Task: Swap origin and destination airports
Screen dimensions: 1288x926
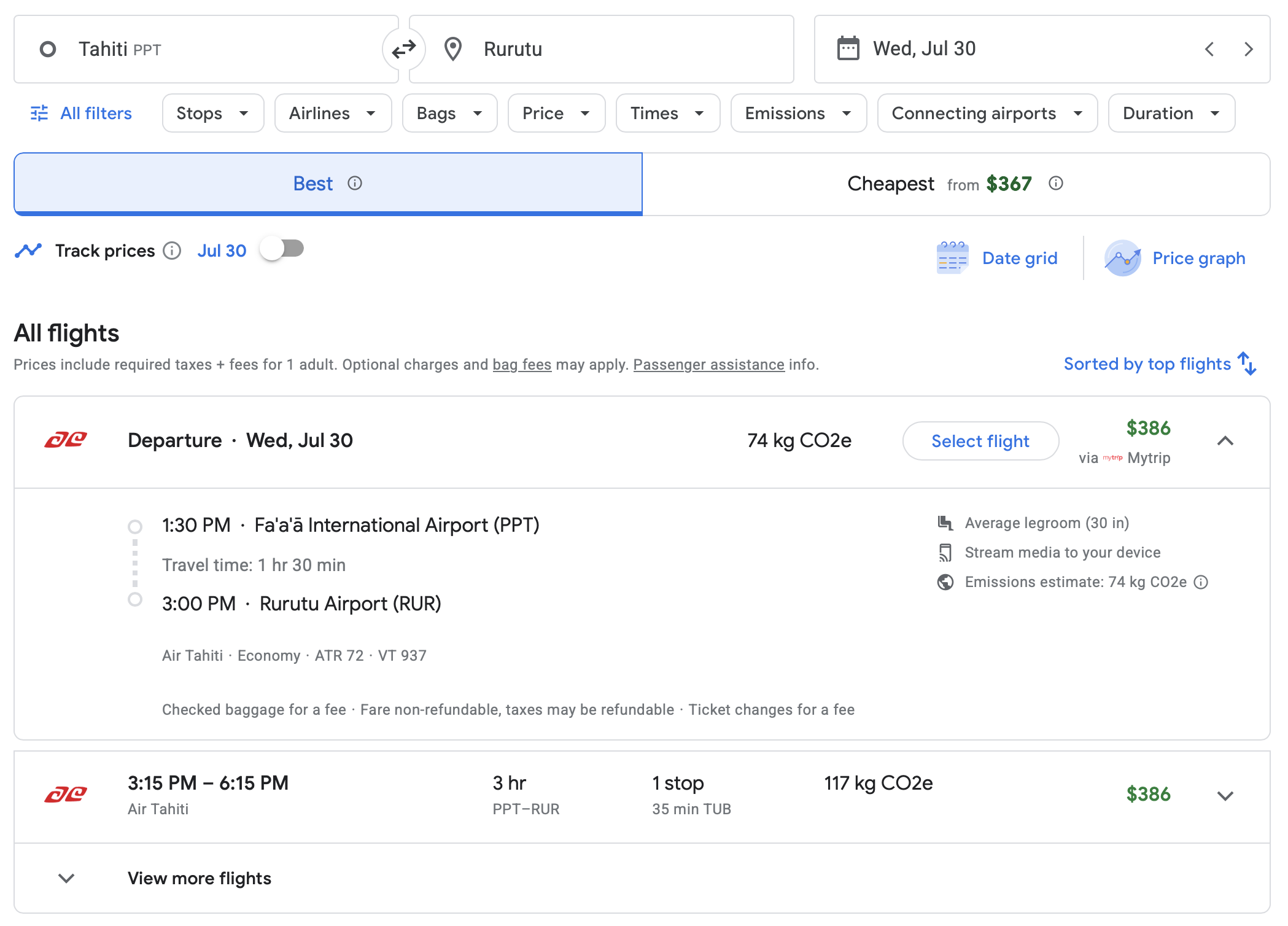Action: (404, 49)
